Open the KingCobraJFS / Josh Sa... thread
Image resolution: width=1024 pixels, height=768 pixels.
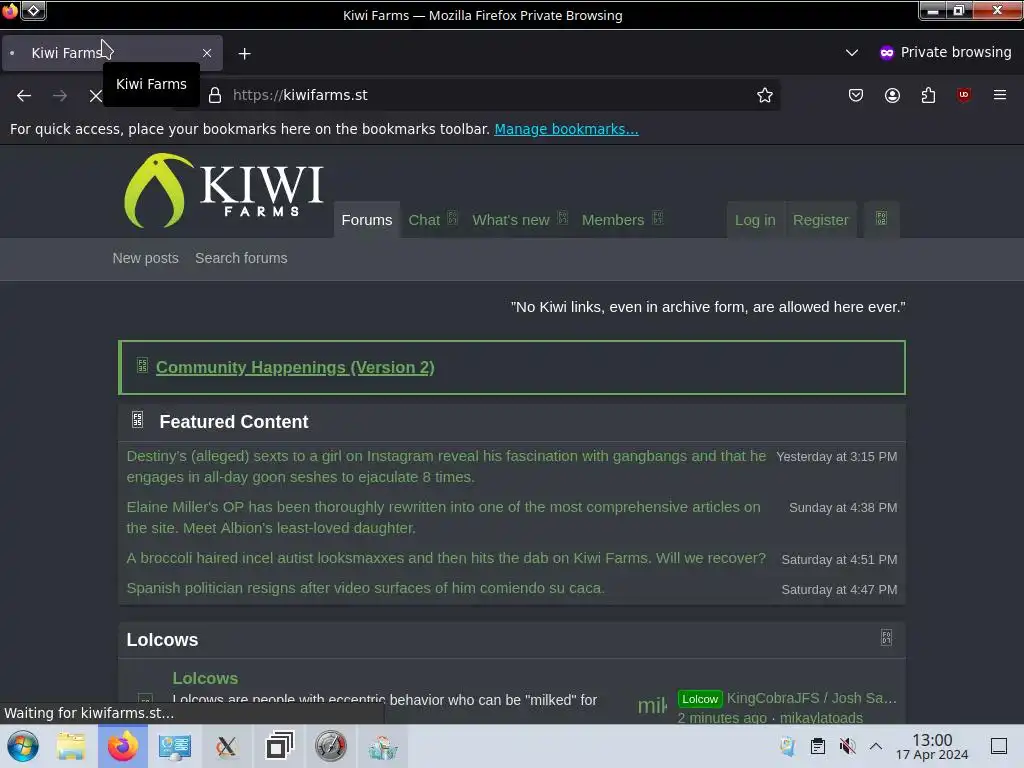812,698
